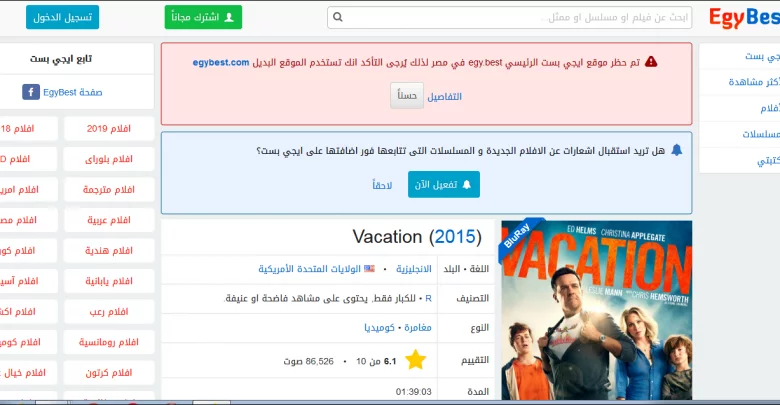
Task: Choose لاحقاً to postpone notifications
Action: click(x=382, y=185)
